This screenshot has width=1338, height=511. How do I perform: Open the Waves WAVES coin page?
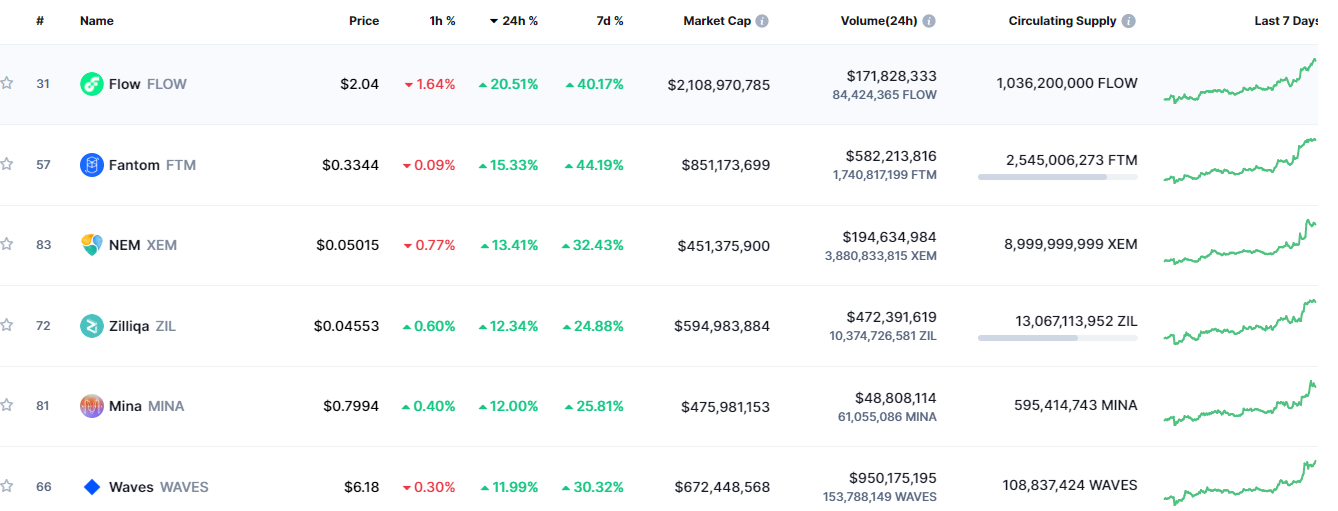click(x=159, y=486)
